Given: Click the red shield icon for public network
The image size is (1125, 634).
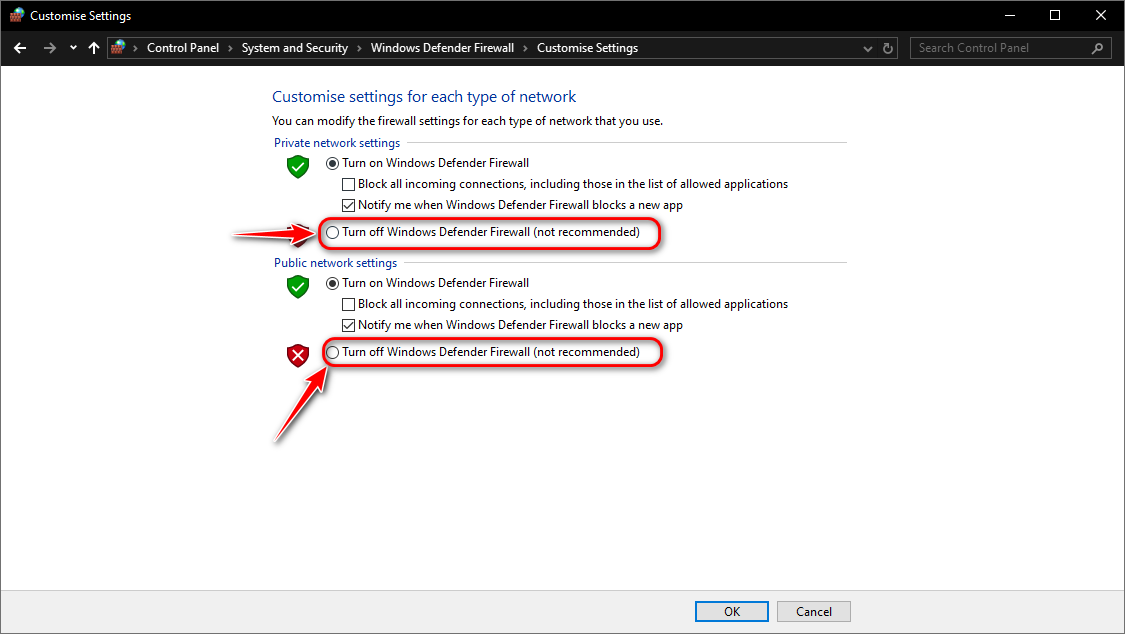Looking at the screenshot, I should [x=297, y=355].
